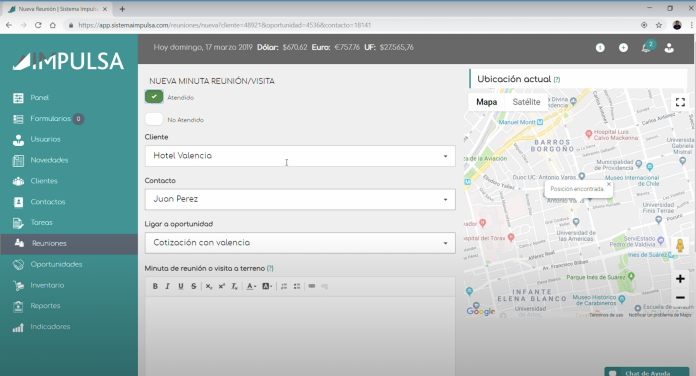Click the Indicadores bar-chart icon
The height and width of the screenshot is (376, 696).
click(18, 327)
